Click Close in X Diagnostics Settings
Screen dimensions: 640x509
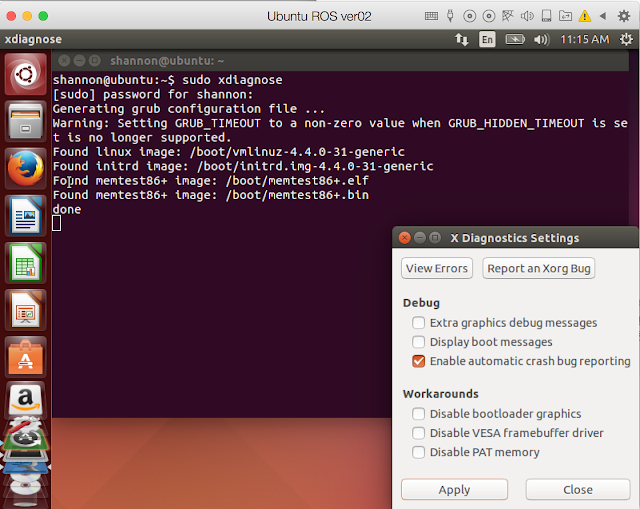[578, 489]
